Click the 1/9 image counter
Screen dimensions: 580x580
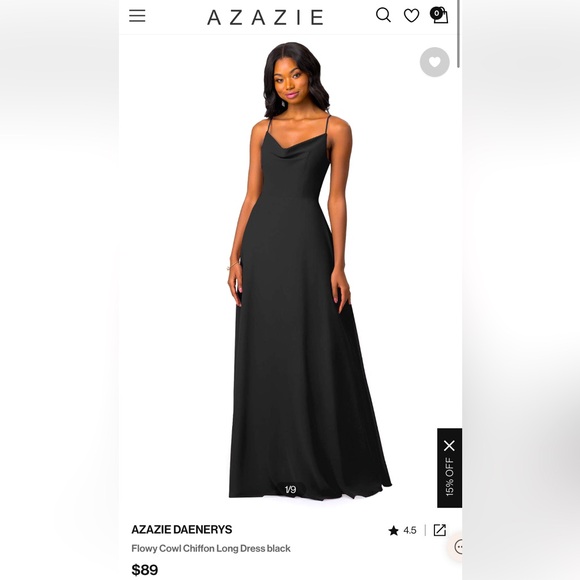click(x=290, y=490)
